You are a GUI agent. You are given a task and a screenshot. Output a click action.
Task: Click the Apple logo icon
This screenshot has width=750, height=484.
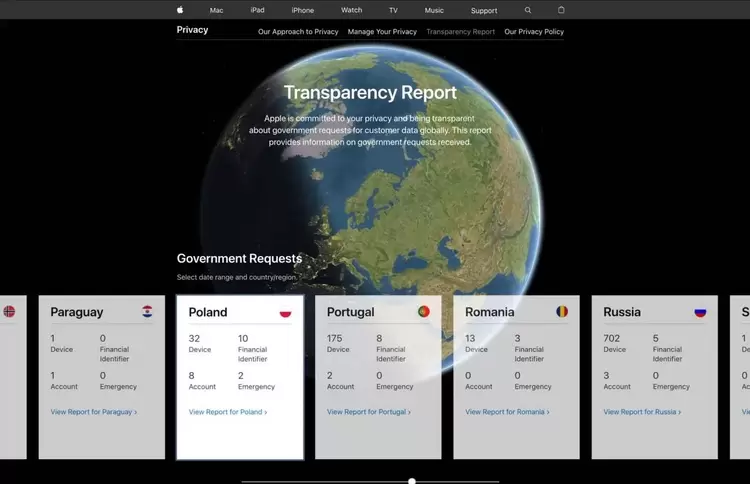point(180,10)
